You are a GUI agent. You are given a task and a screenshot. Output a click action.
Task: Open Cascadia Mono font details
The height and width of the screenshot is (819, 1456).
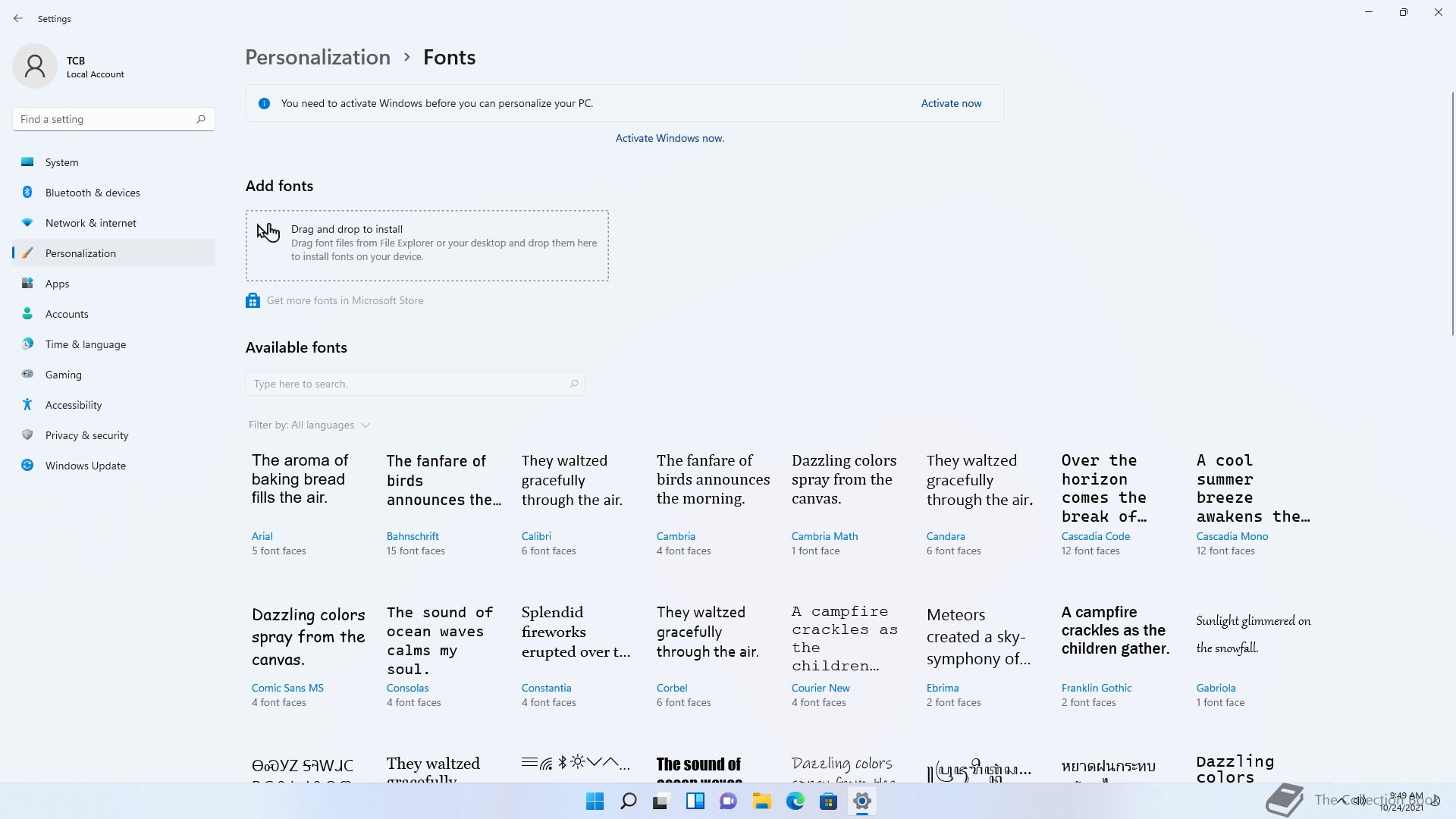pos(1253,504)
